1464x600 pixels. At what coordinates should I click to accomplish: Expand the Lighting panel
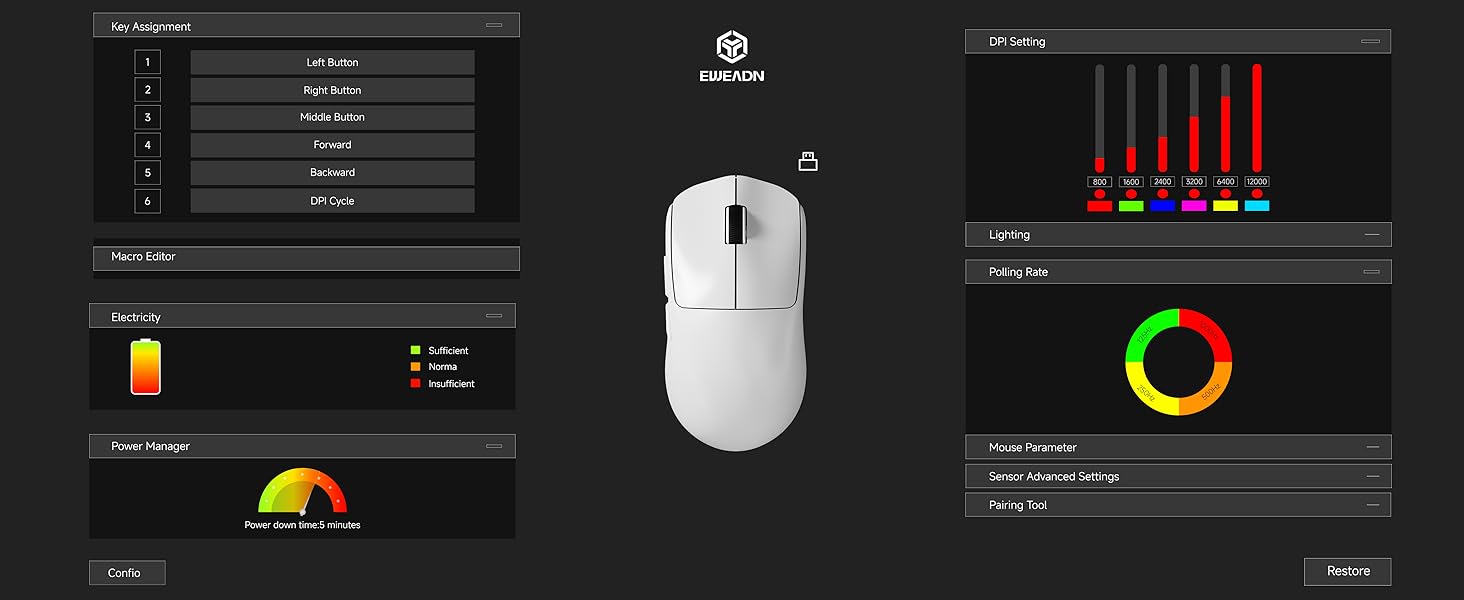(x=1371, y=234)
